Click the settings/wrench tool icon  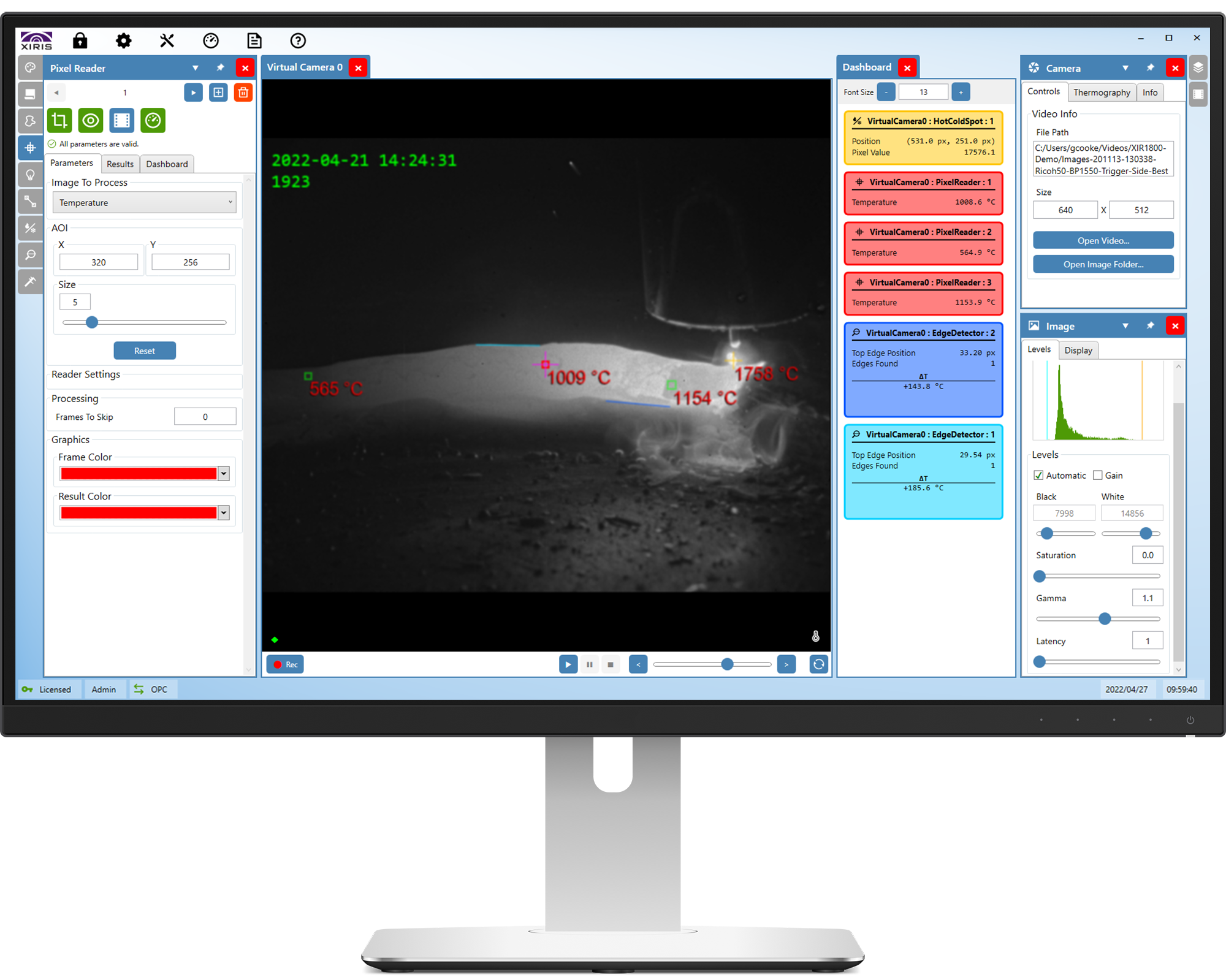165,40
